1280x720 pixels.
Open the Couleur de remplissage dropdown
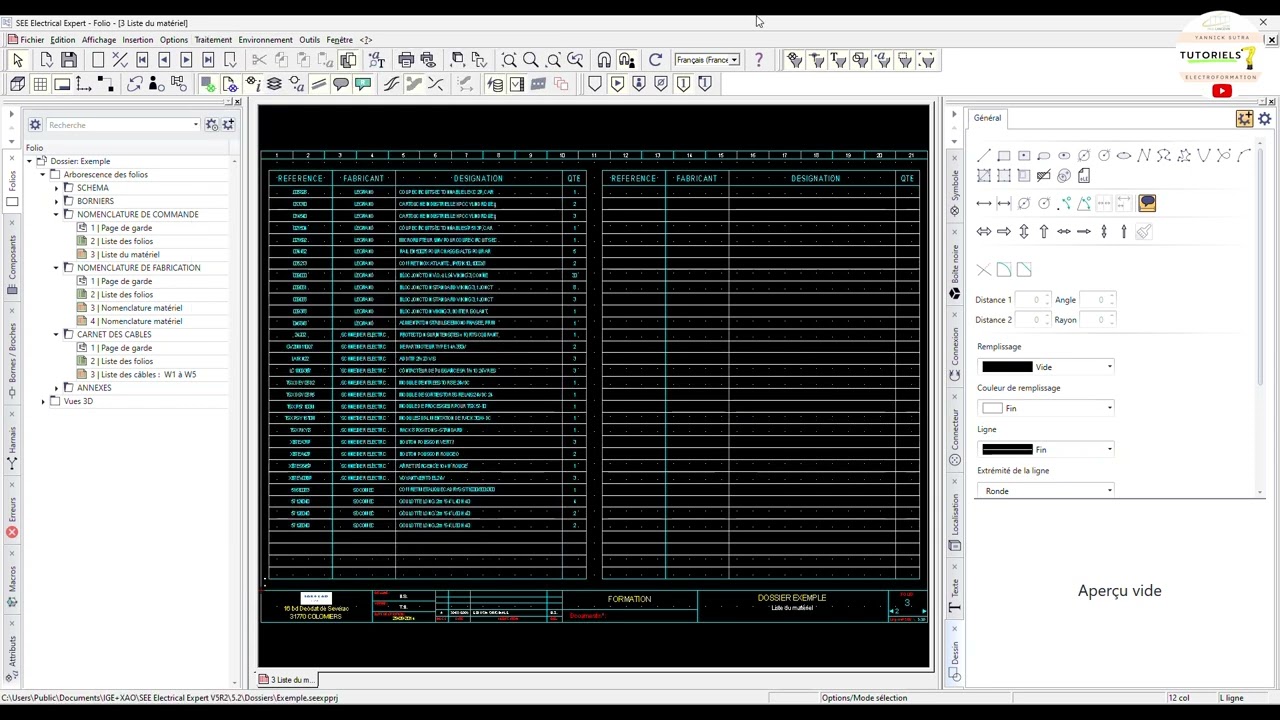1046,408
